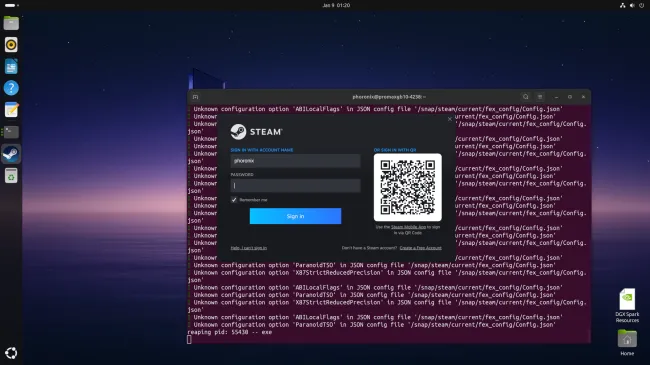Image resolution: width=650 pixels, height=365 pixels.
Task: Close the Steam sign-in dialog
Action: coord(450,119)
